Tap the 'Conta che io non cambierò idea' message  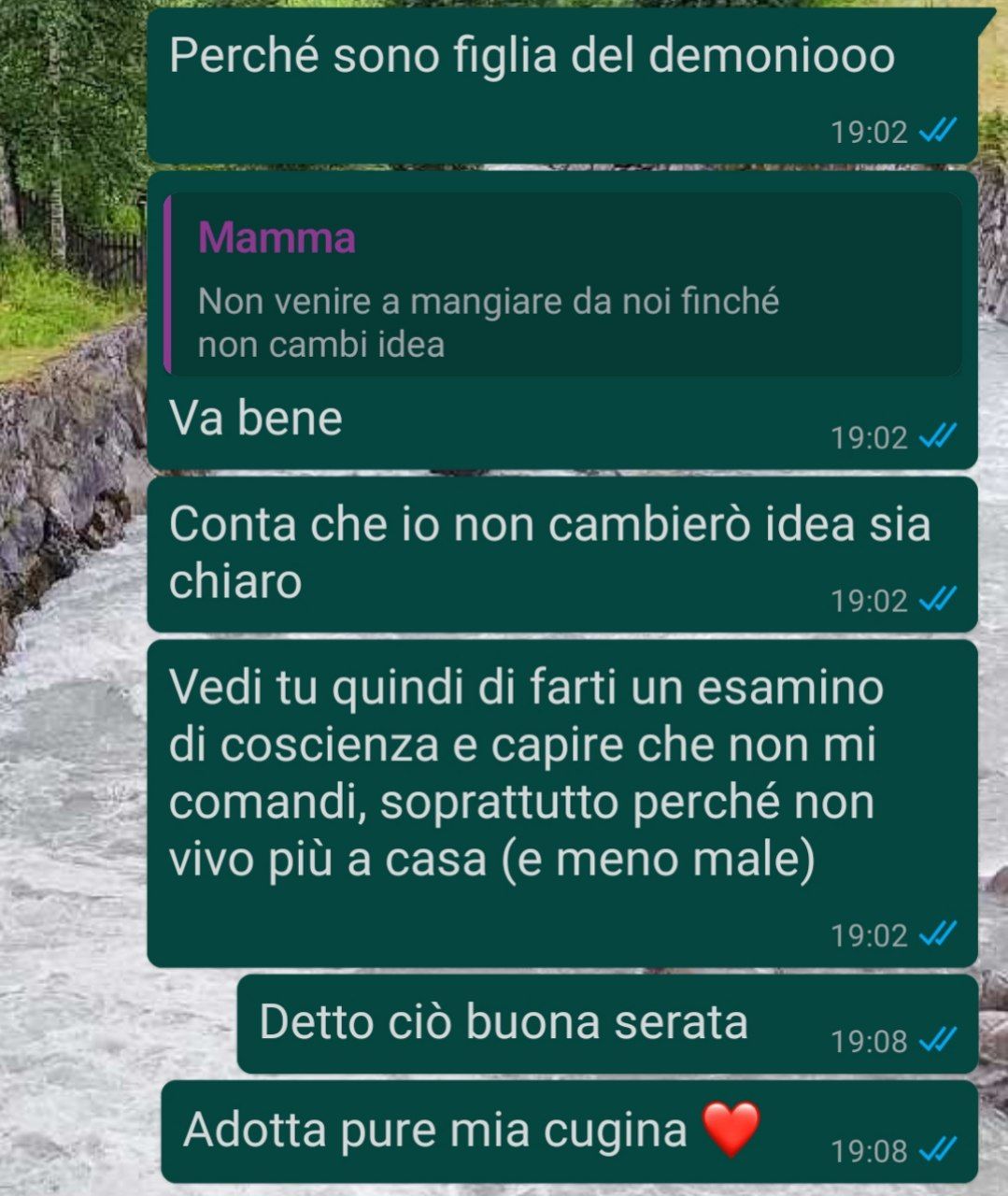[562, 554]
